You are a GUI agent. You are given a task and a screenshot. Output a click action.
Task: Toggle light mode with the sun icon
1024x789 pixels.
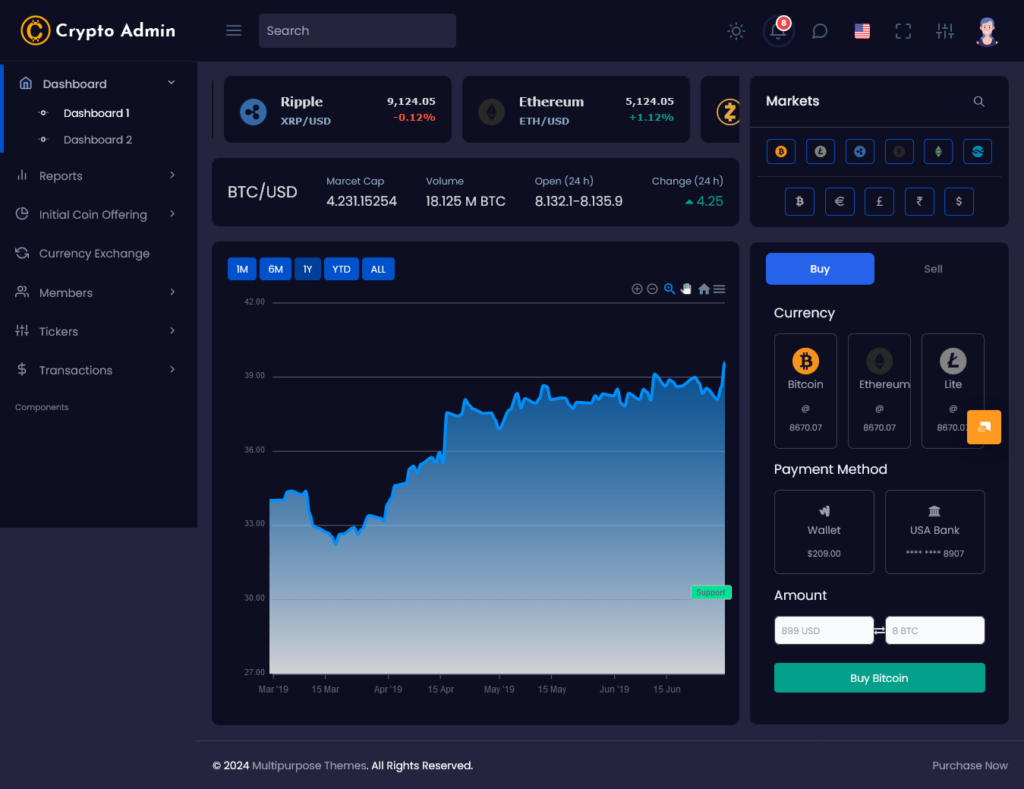tap(736, 31)
